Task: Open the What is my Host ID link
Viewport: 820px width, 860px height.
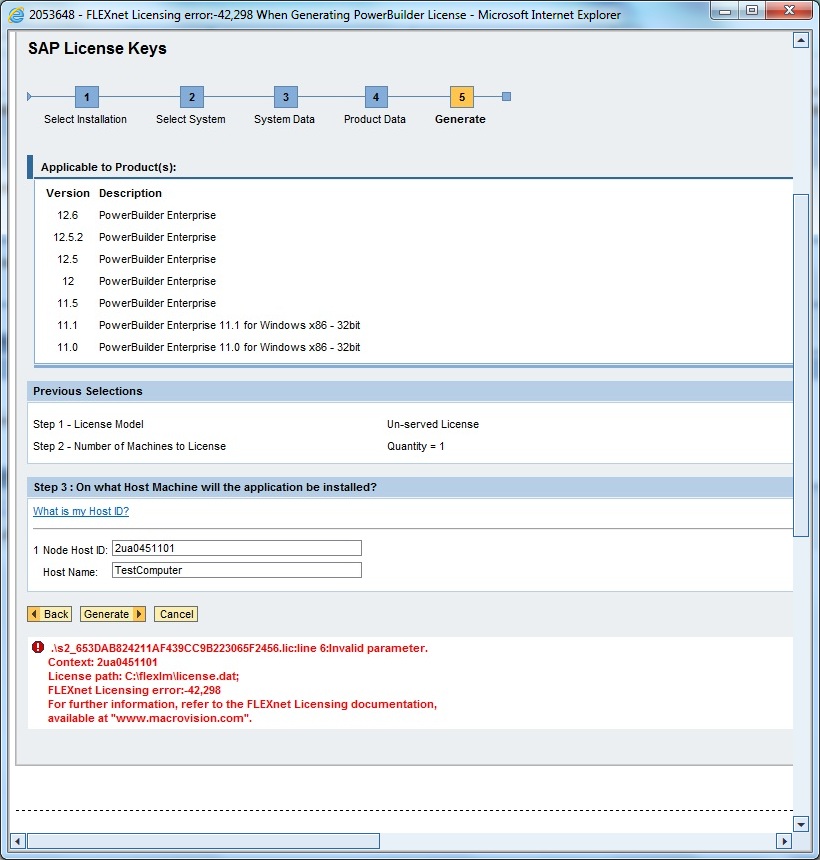Action: [81, 511]
